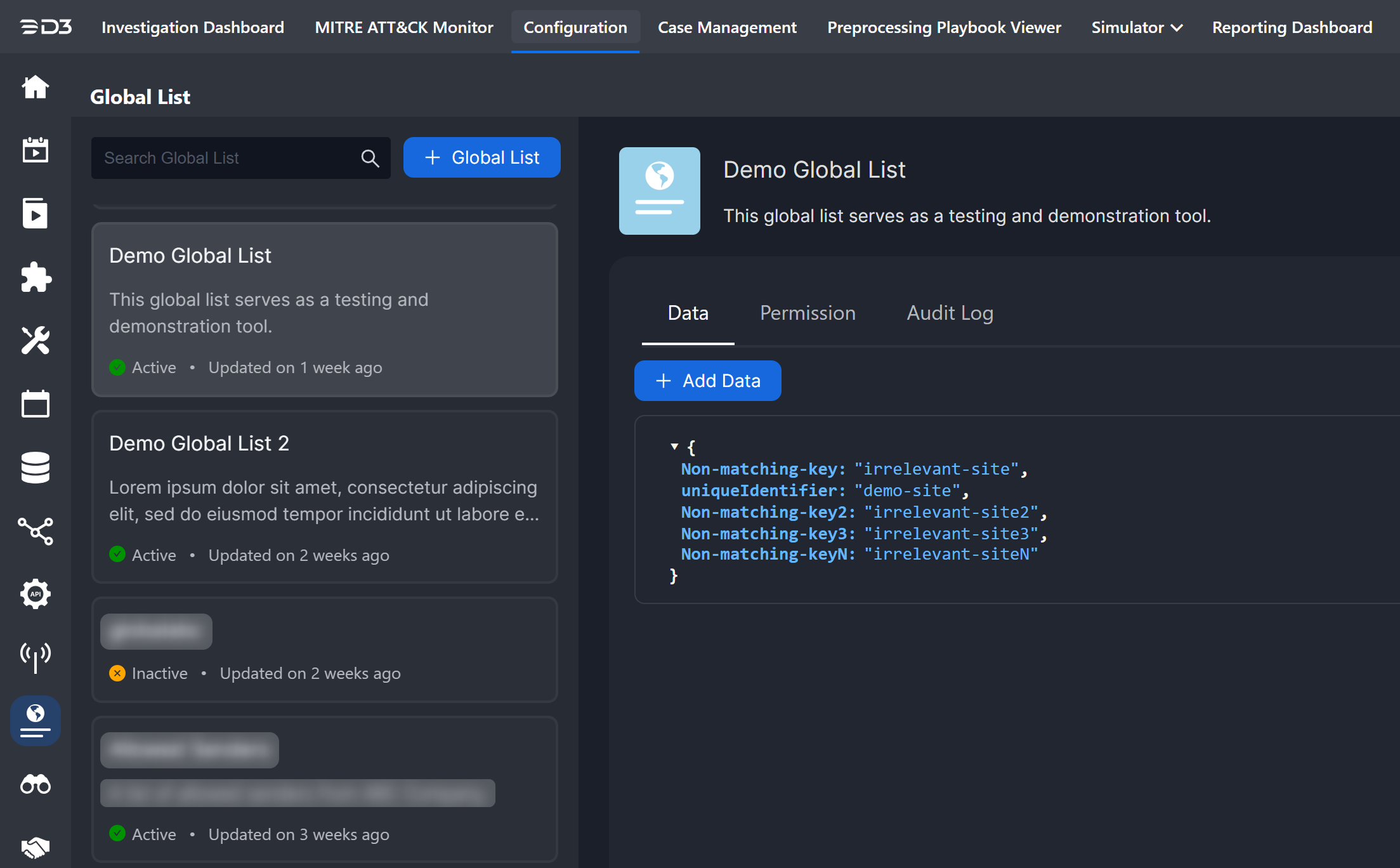Go to Investigation Dashboard
The width and height of the screenshot is (1400, 868).
click(193, 27)
